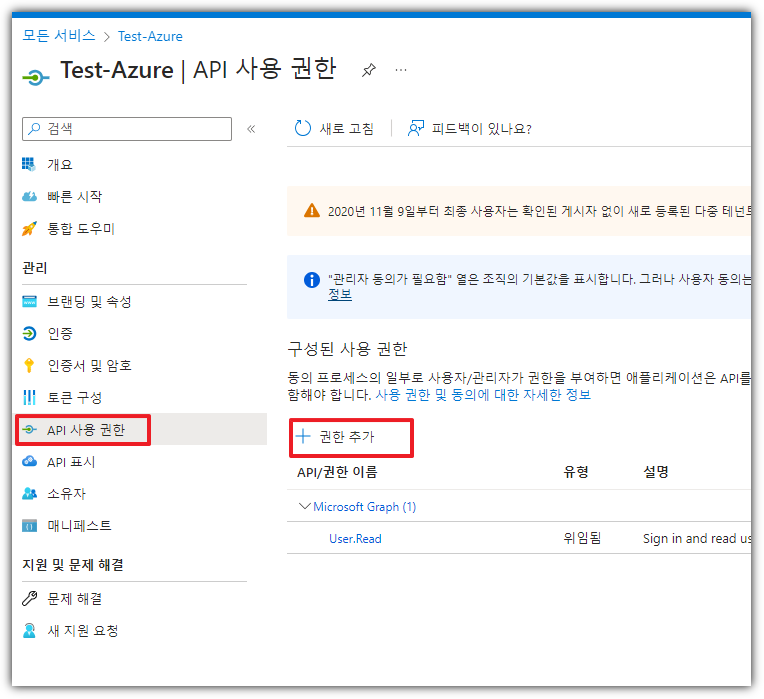Image resolution: width=764 pixels, height=699 pixels.
Task: Click the 새로 고침 refresh icon
Action: pyautogui.click(x=303, y=128)
